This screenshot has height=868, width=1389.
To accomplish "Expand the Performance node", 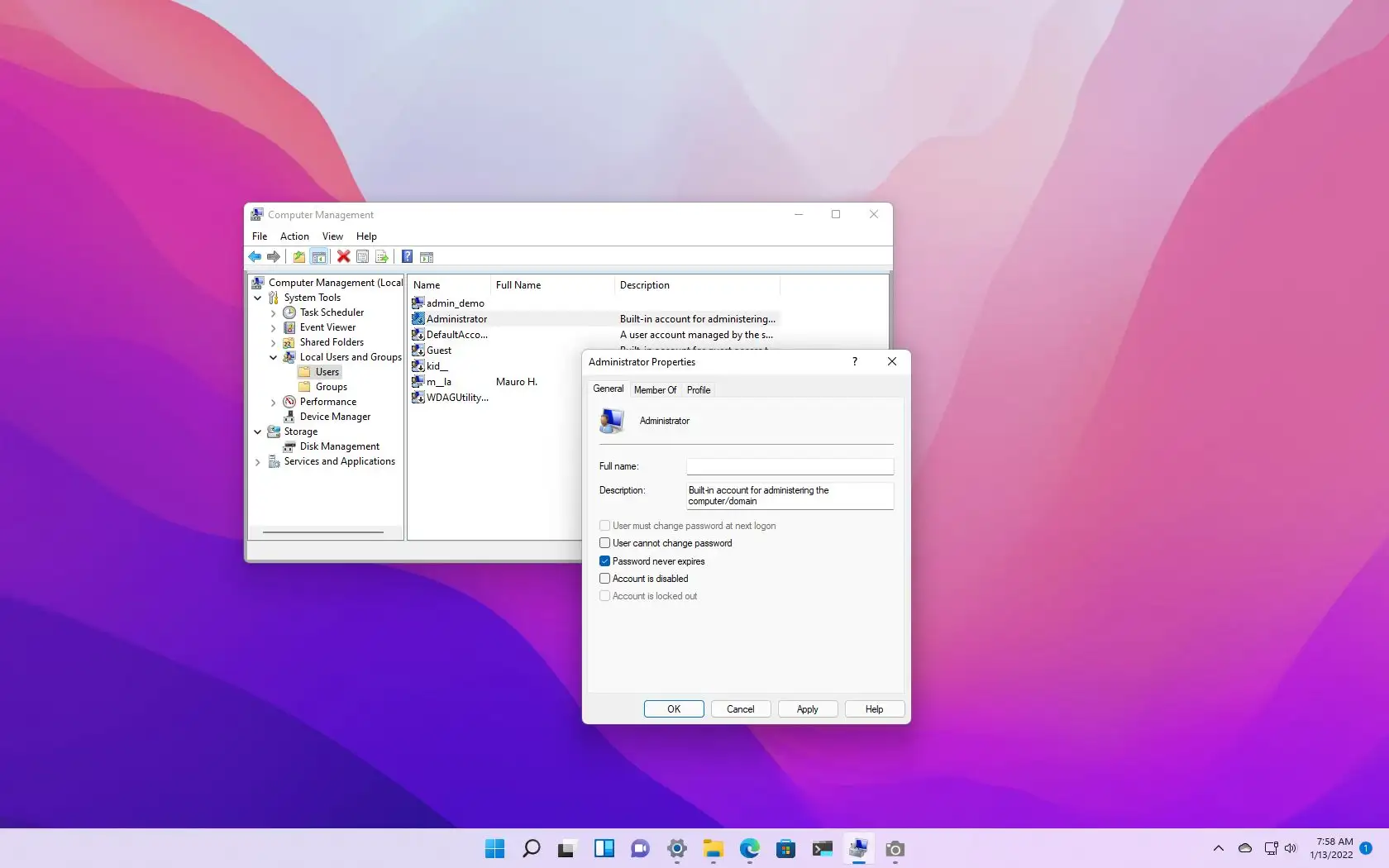I will (x=274, y=403).
